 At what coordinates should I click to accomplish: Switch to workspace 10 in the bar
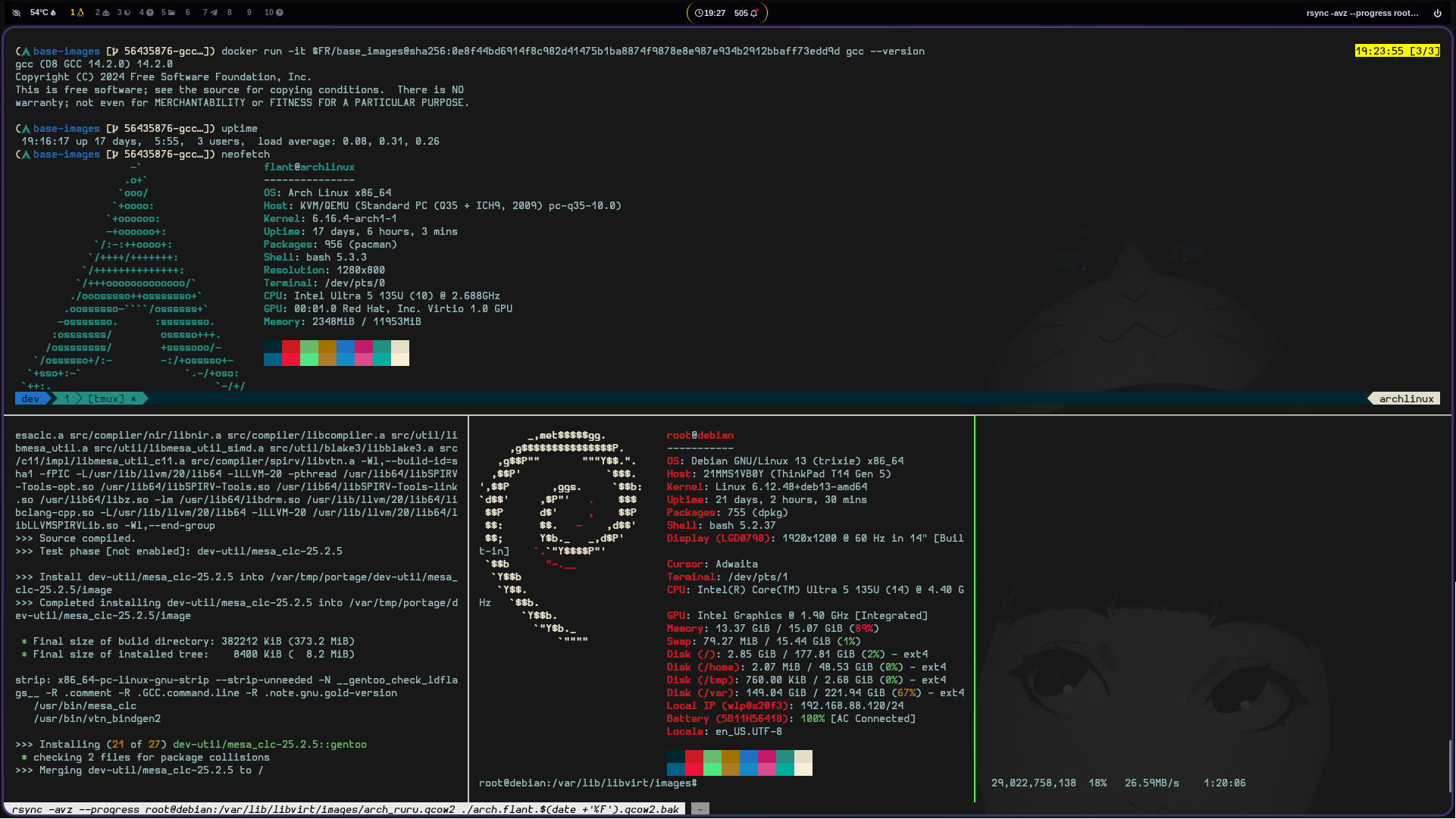tap(274, 13)
